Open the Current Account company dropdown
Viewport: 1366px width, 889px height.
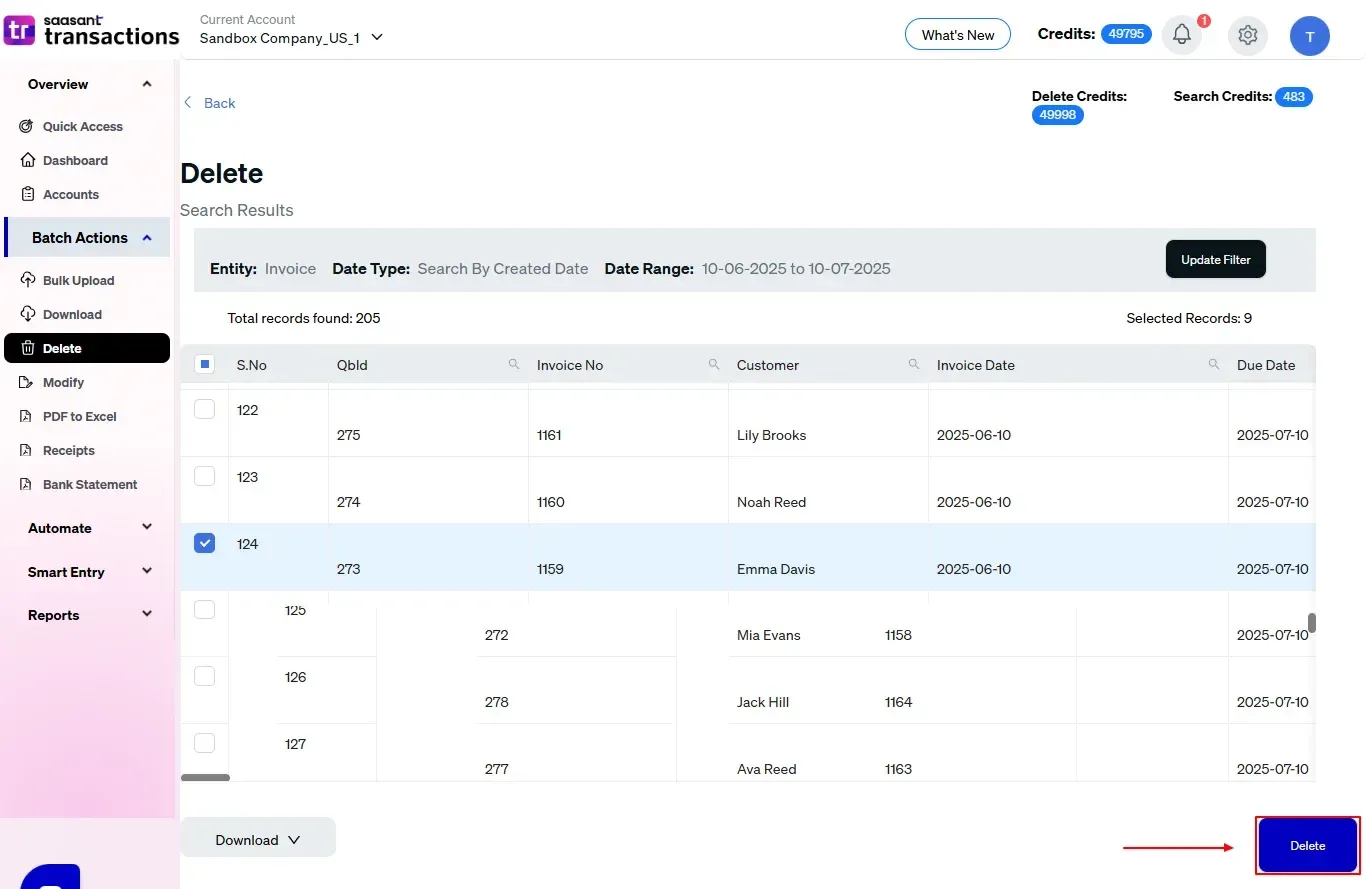[291, 38]
